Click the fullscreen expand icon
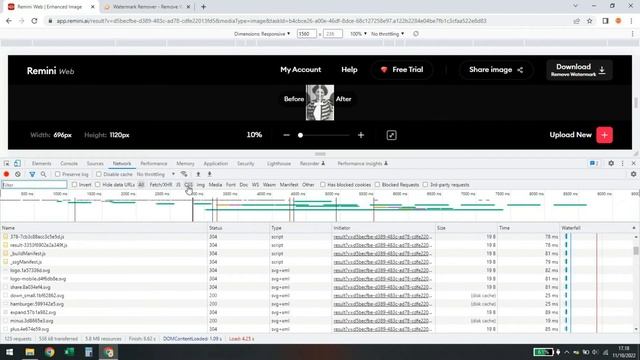Viewport: 640px width, 360px height. pyautogui.click(x=391, y=135)
